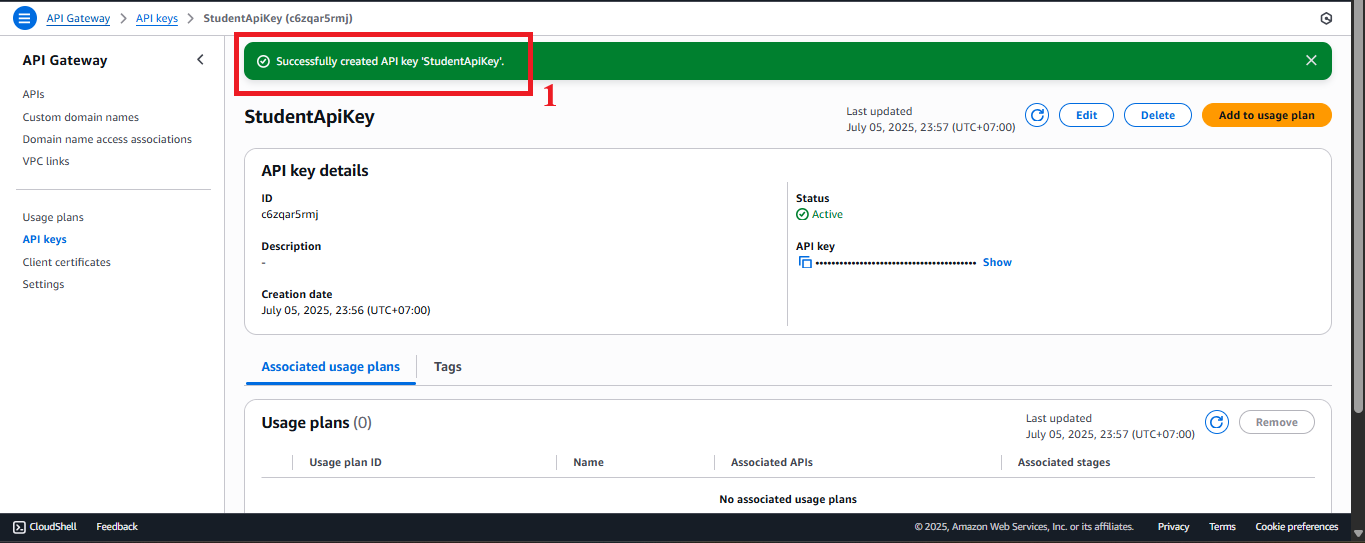Click the Associated APIs column header
The width and height of the screenshot is (1365, 543).
(772, 462)
